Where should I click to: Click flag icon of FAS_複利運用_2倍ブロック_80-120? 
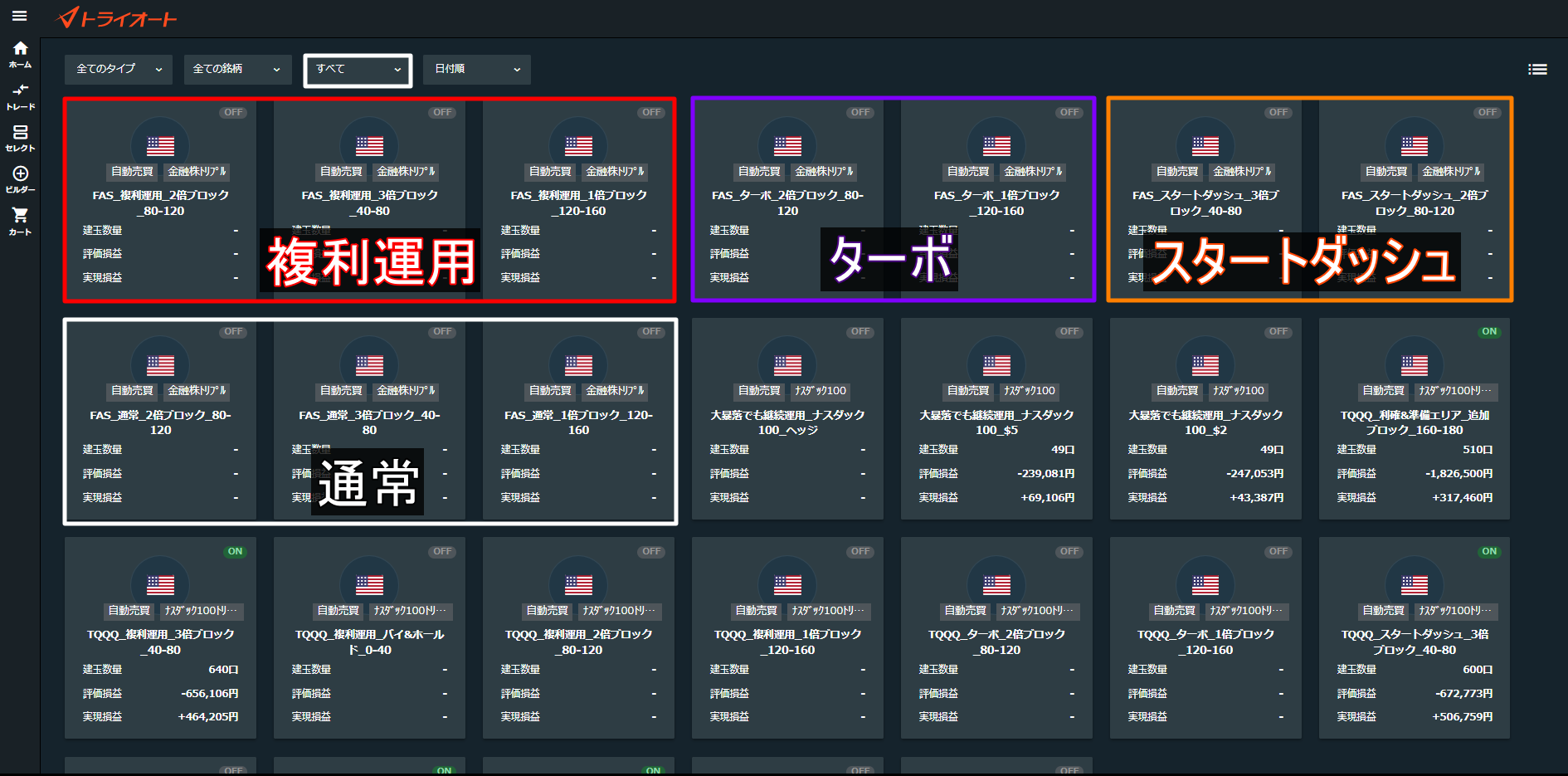[160, 146]
